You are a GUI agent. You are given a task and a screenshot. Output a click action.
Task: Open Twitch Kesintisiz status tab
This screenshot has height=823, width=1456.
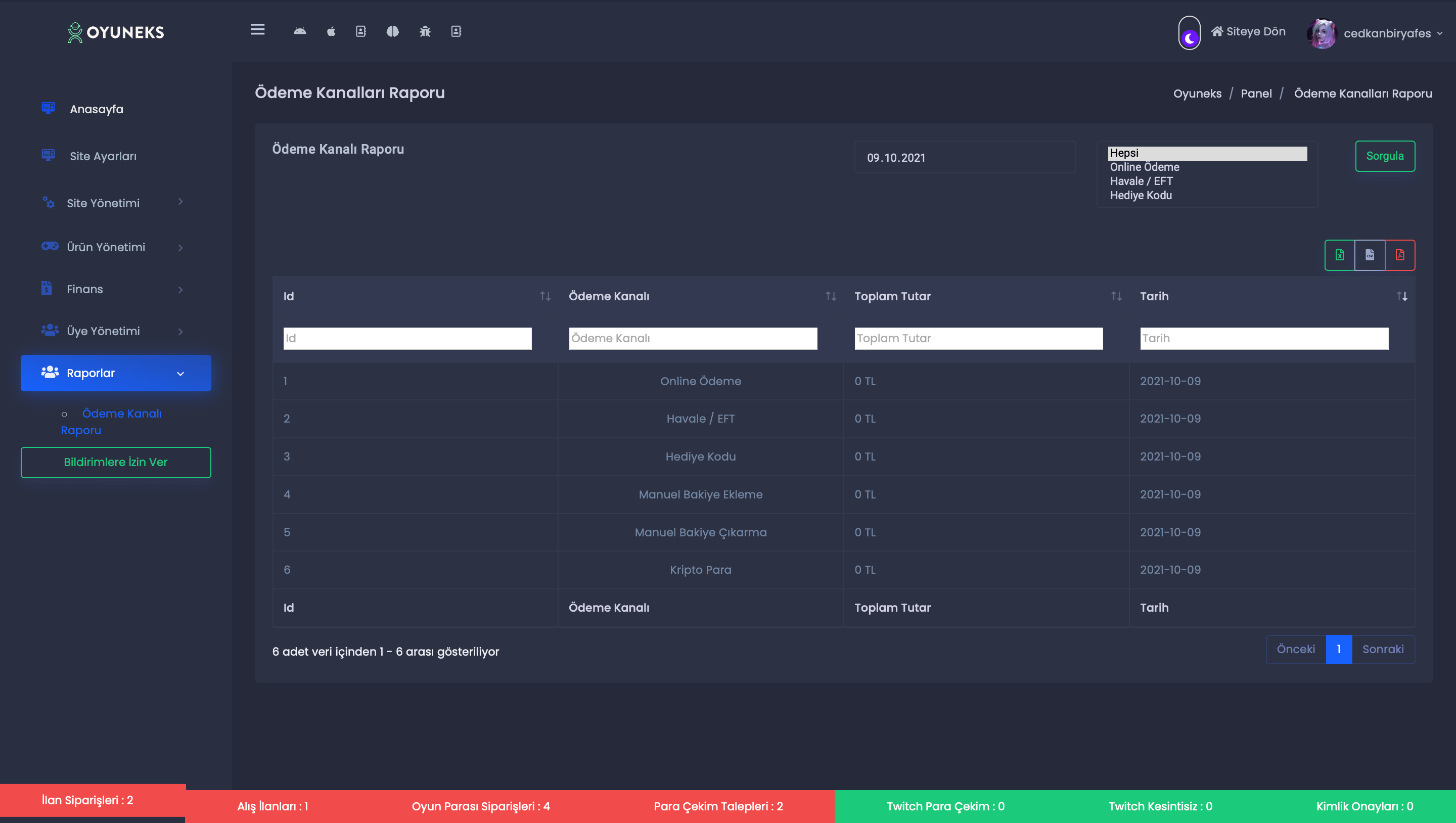click(x=1160, y=807)
